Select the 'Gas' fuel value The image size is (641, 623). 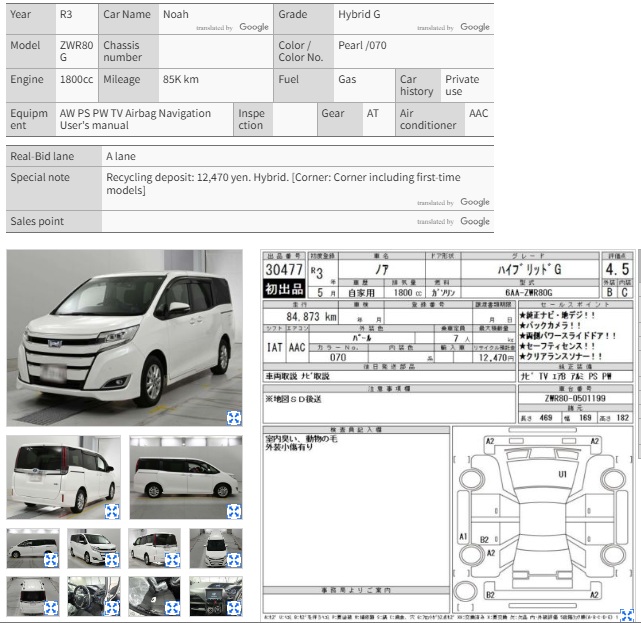click(347, 79)
